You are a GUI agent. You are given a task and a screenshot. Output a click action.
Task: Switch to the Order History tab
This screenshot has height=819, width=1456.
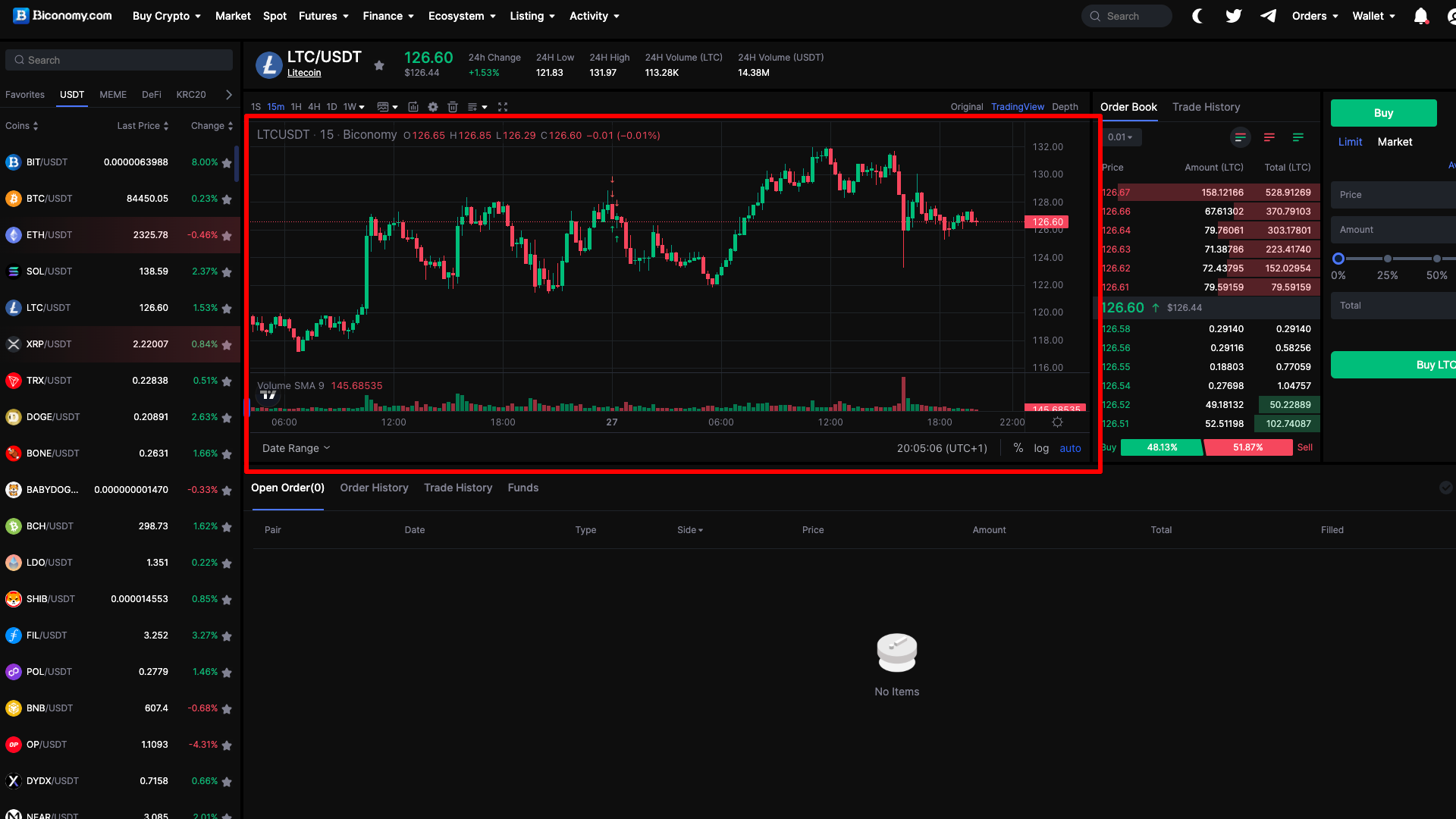pos(374,488)
